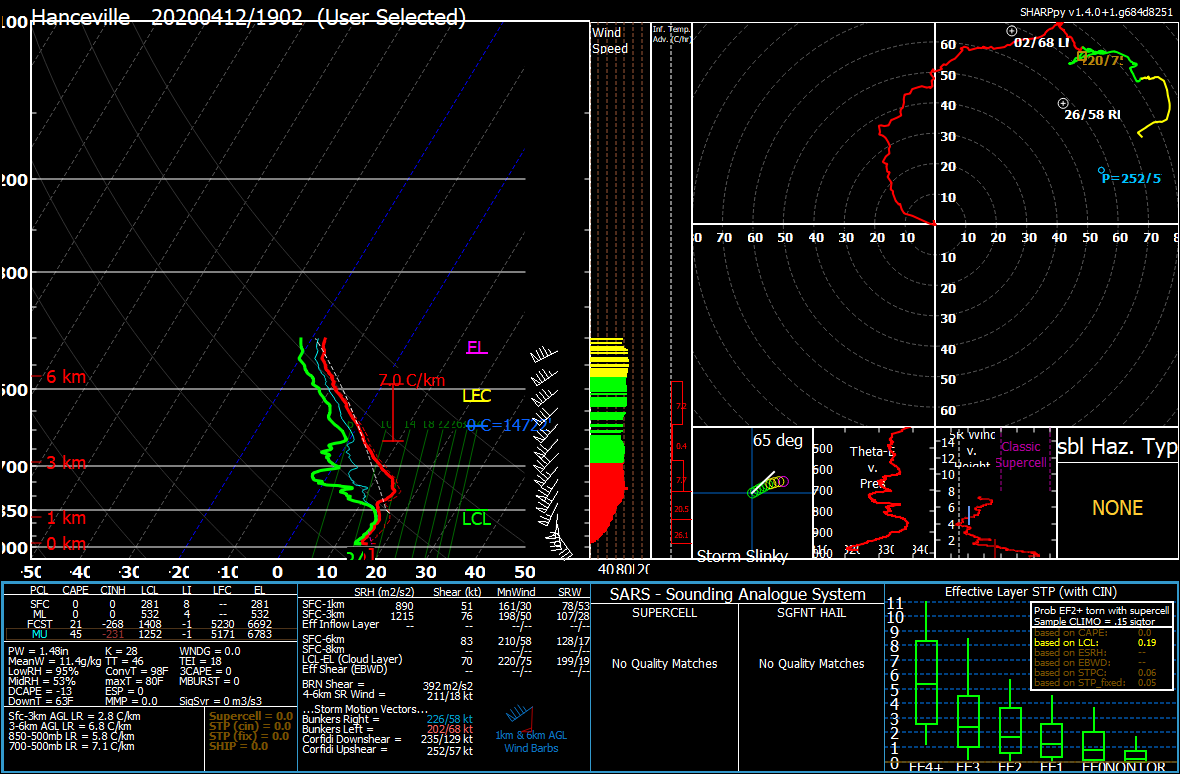Click the based on LCL probability line
Viewport: 1180px width, 774px height.
[1096, 642]
